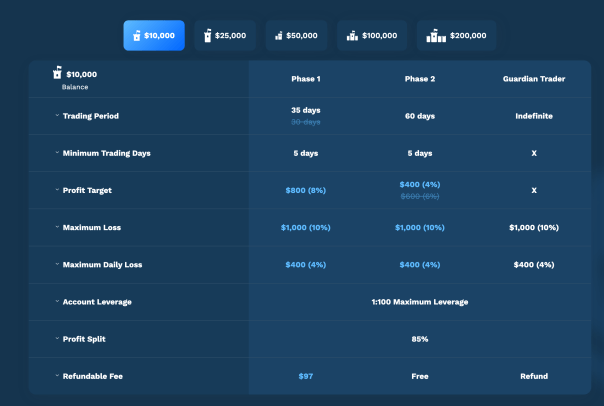Click the Phase 2 column header

(x=420, y=78)
